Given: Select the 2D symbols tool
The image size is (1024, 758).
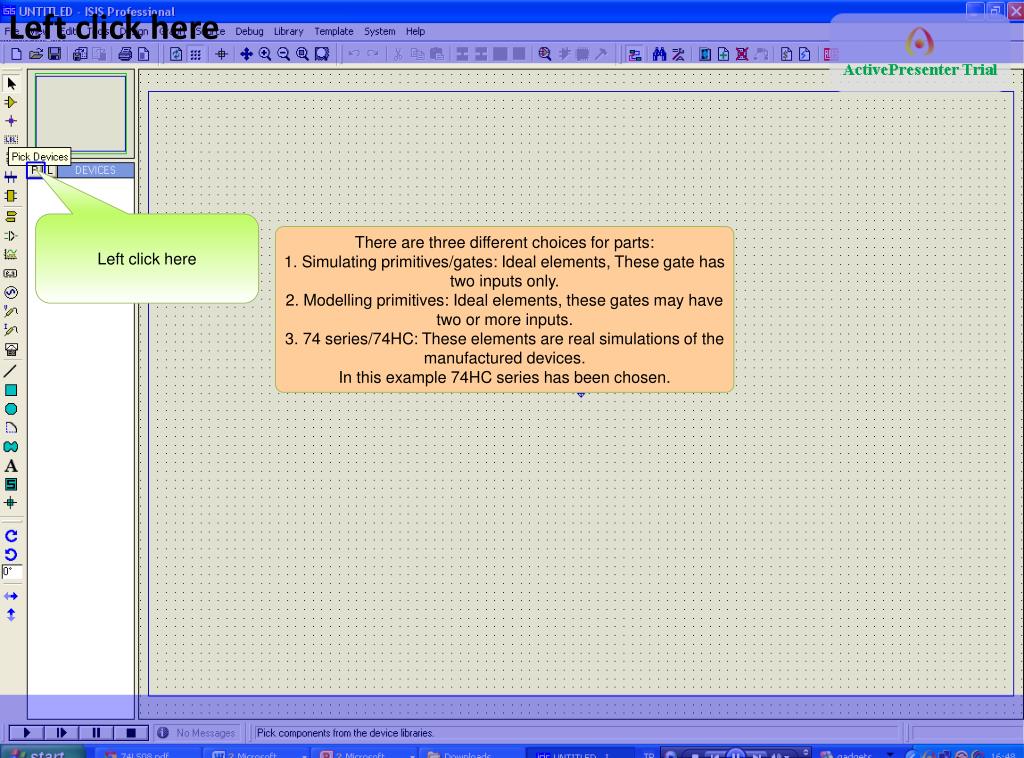Looking at the screenshot, I should coord(11,484).
